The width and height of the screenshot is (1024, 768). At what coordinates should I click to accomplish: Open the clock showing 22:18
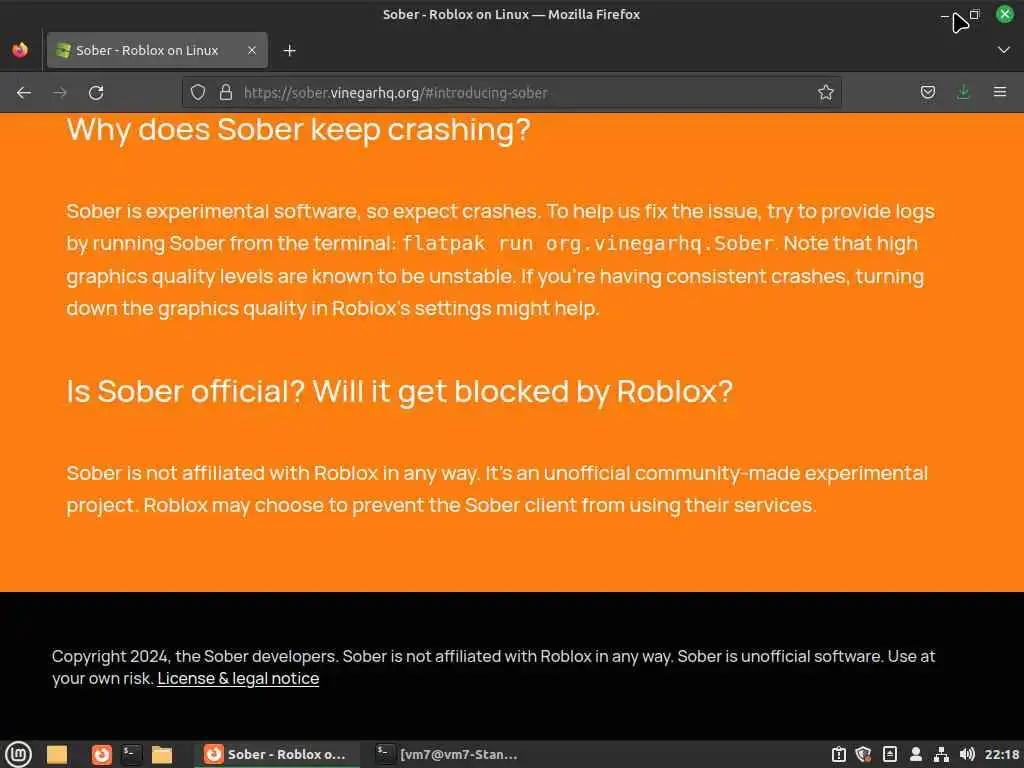(x=1002, y=754)
